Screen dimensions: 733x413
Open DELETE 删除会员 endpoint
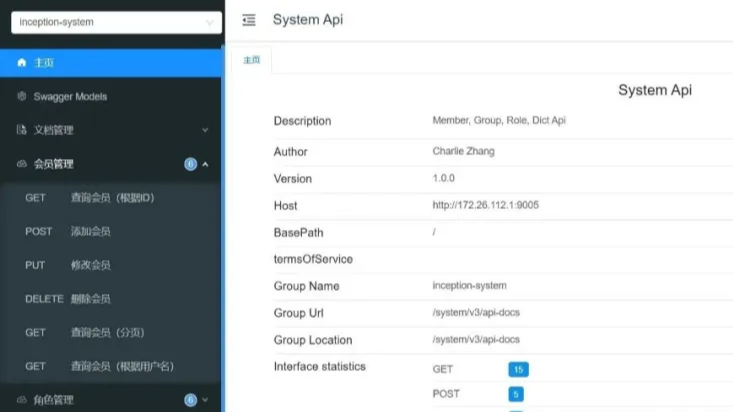click(x=110, y=299)
